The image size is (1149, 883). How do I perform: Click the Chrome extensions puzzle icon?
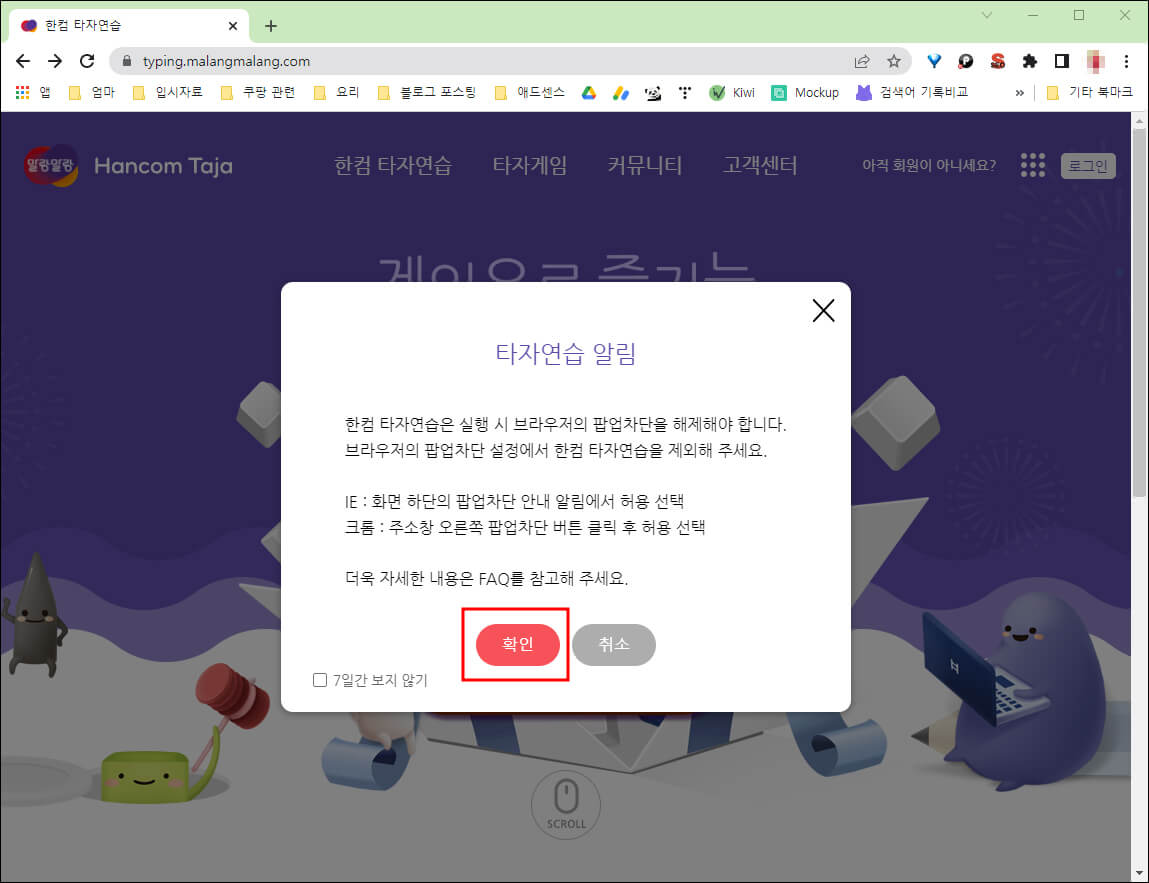tap(1029, 61)
